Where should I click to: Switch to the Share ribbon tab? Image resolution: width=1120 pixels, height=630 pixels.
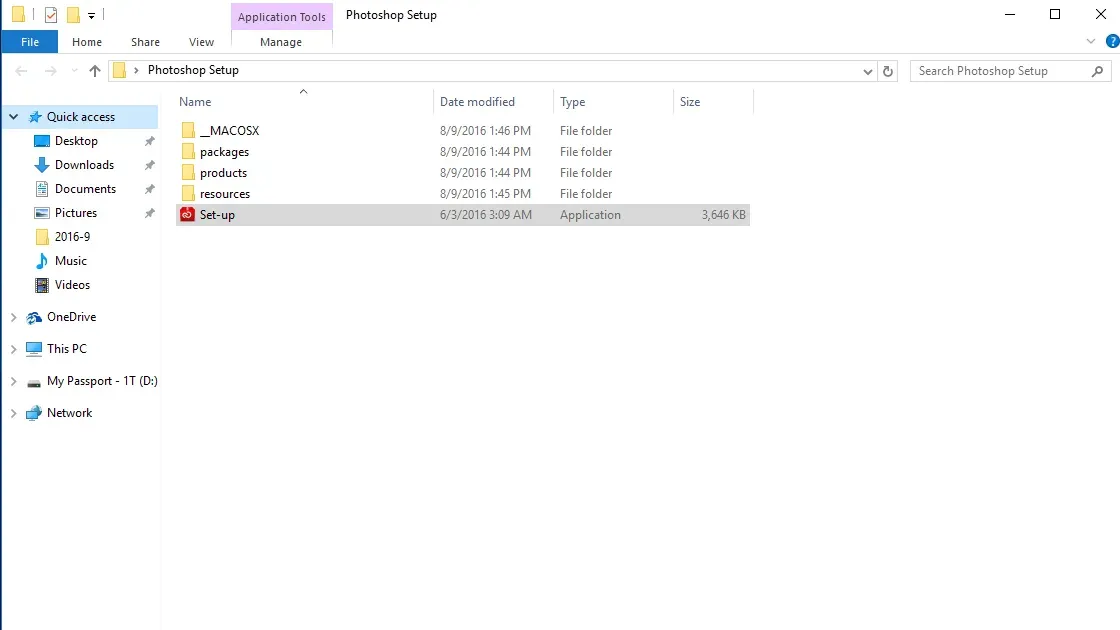(145, 42)
